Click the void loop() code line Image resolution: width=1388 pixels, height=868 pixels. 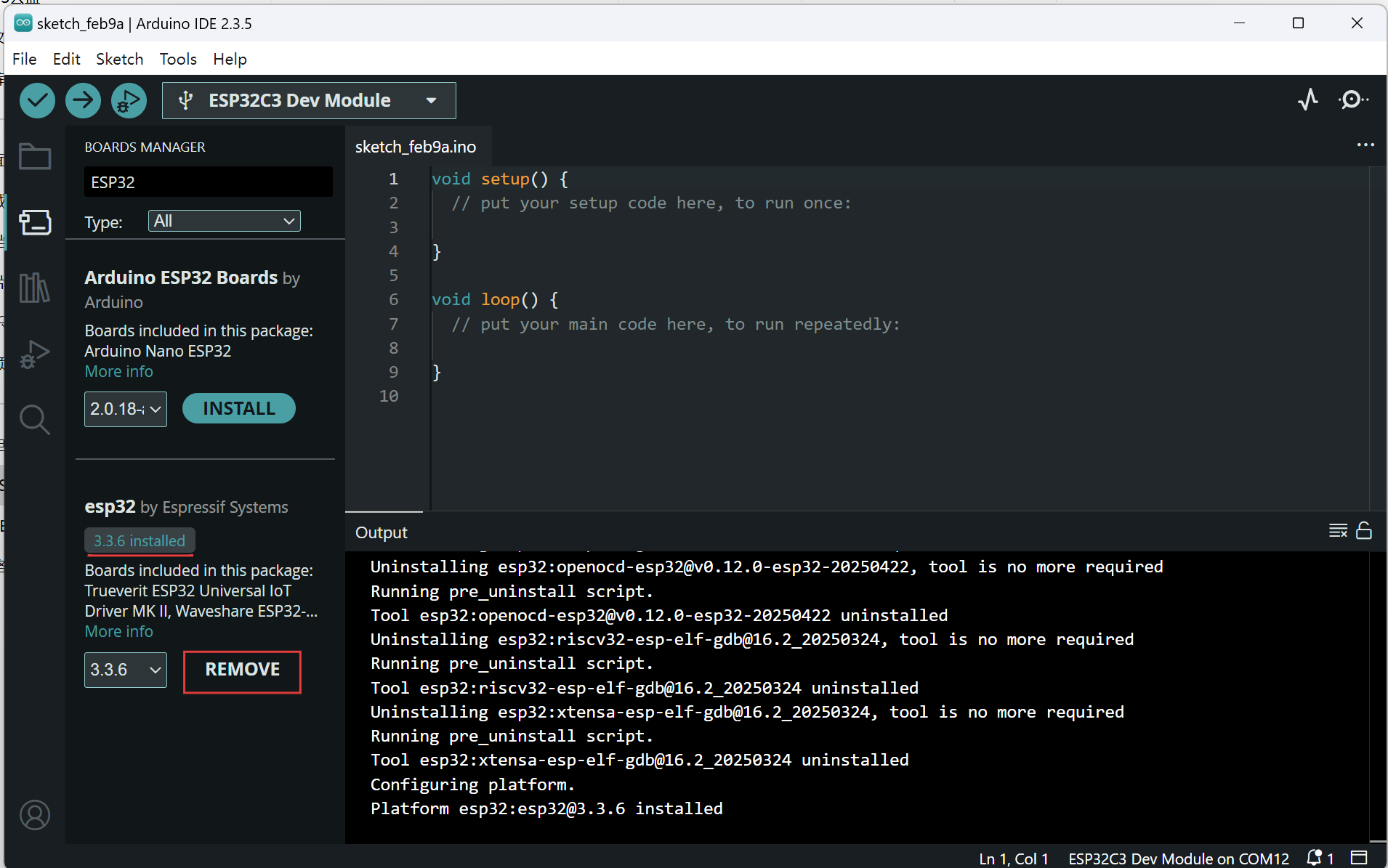tap(495, 299)
